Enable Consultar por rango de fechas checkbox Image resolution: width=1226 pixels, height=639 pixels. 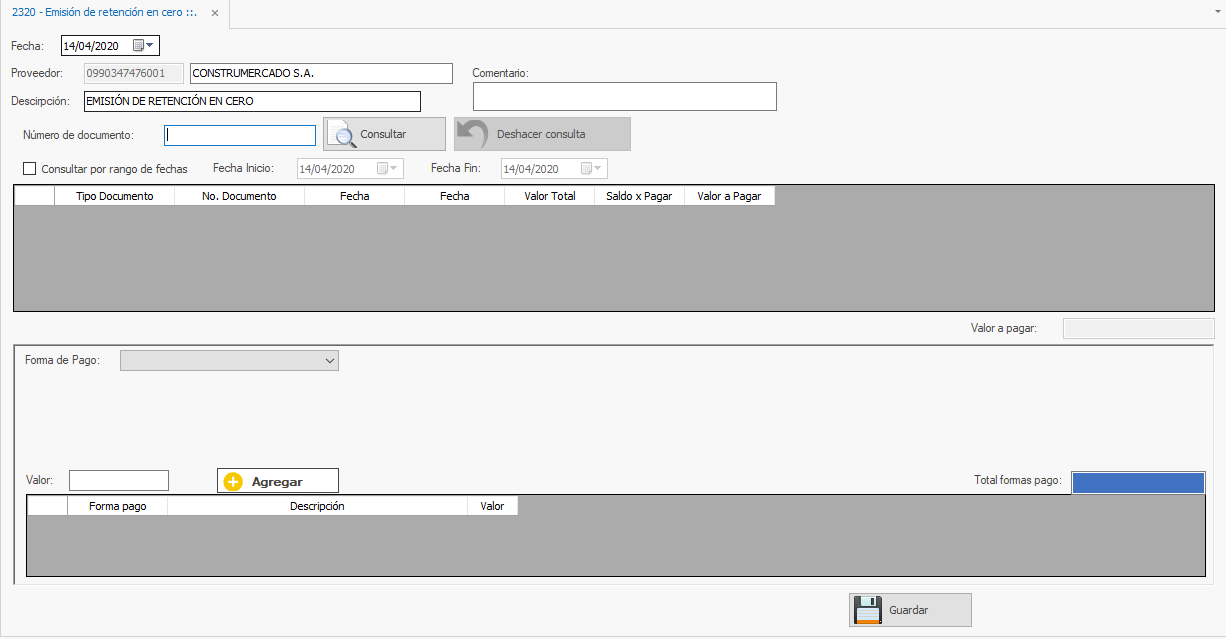pyautogui.click(x=29, y=169)
